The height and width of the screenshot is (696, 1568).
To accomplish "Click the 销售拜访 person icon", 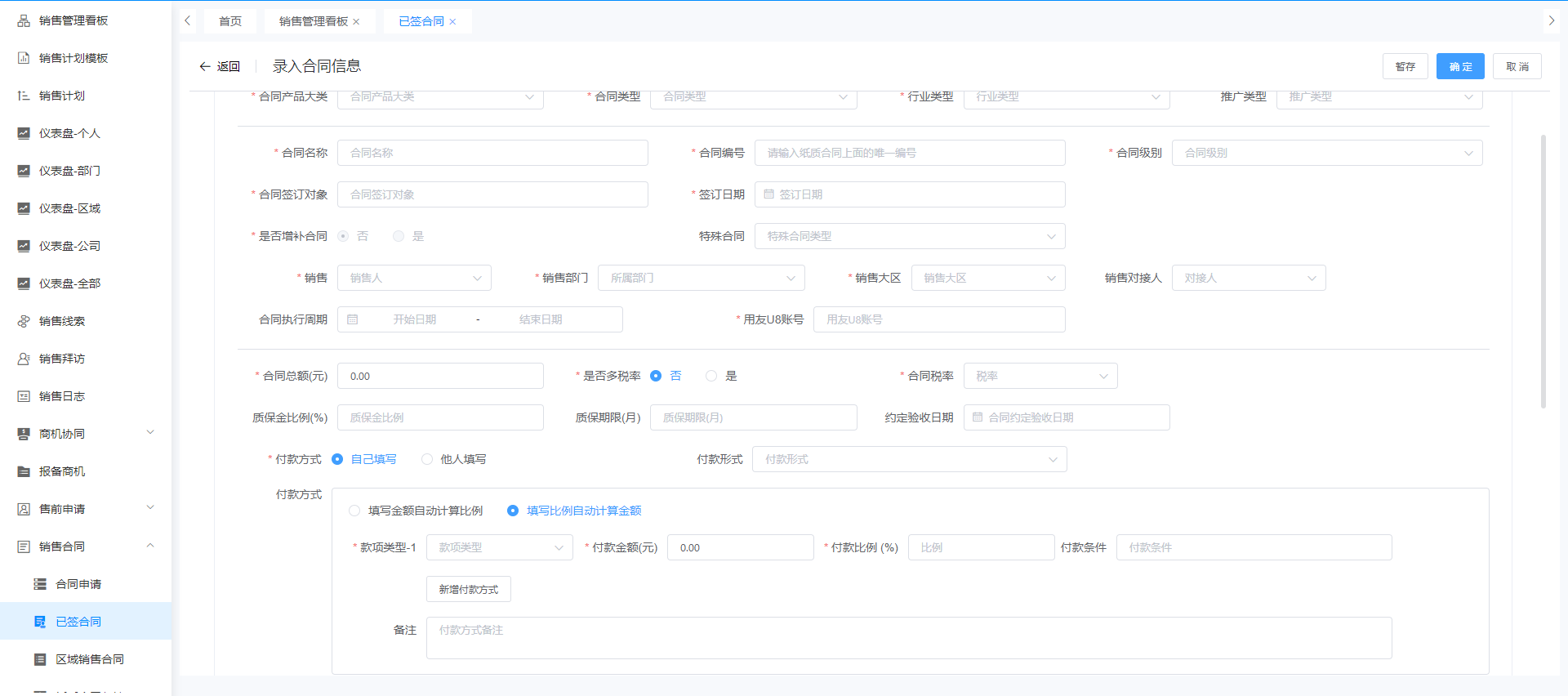I will [x=24, y=359].
